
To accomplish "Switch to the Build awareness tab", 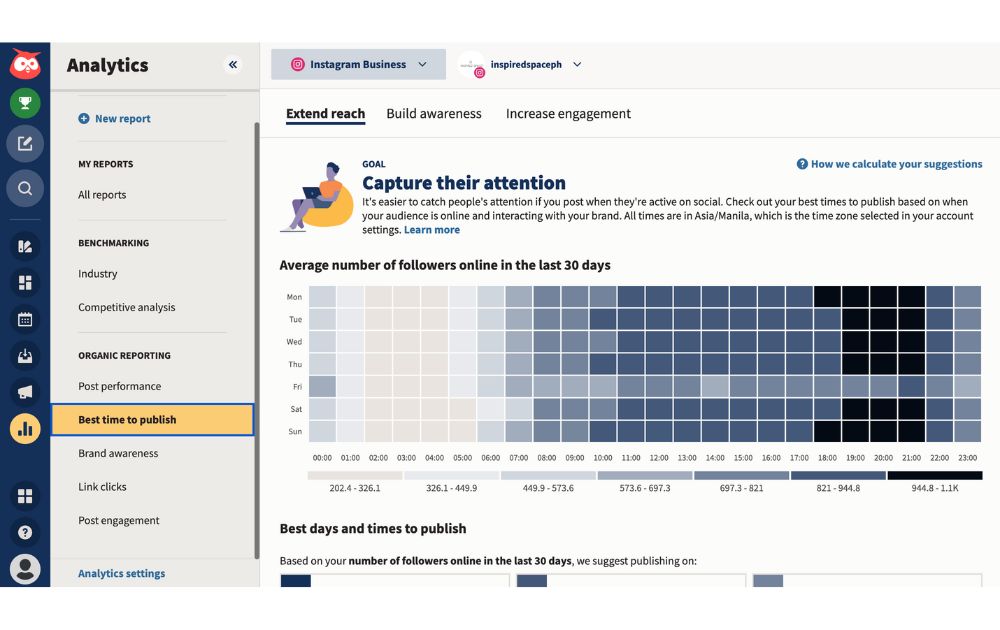I will pyautogui.click(x=434, y=114).
